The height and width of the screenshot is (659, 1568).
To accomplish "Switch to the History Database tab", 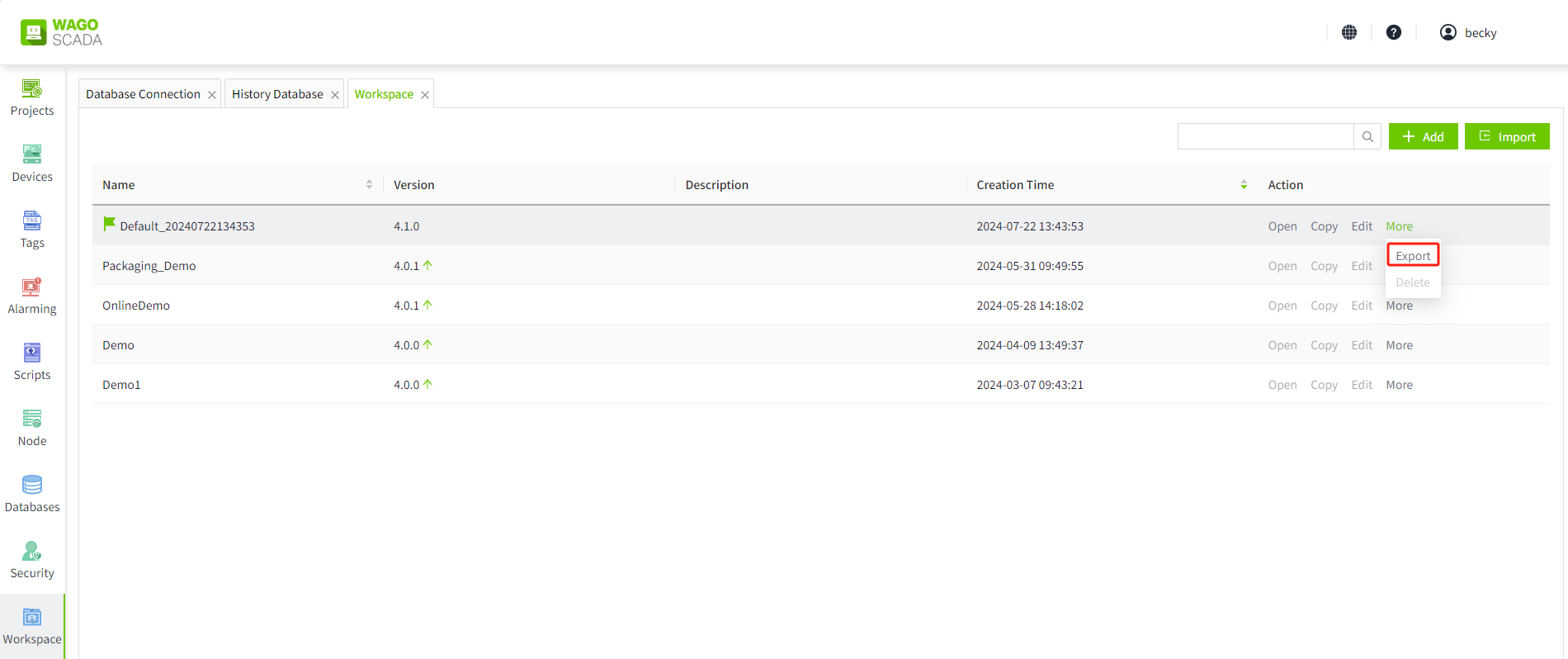I will [x=277, y=94].
